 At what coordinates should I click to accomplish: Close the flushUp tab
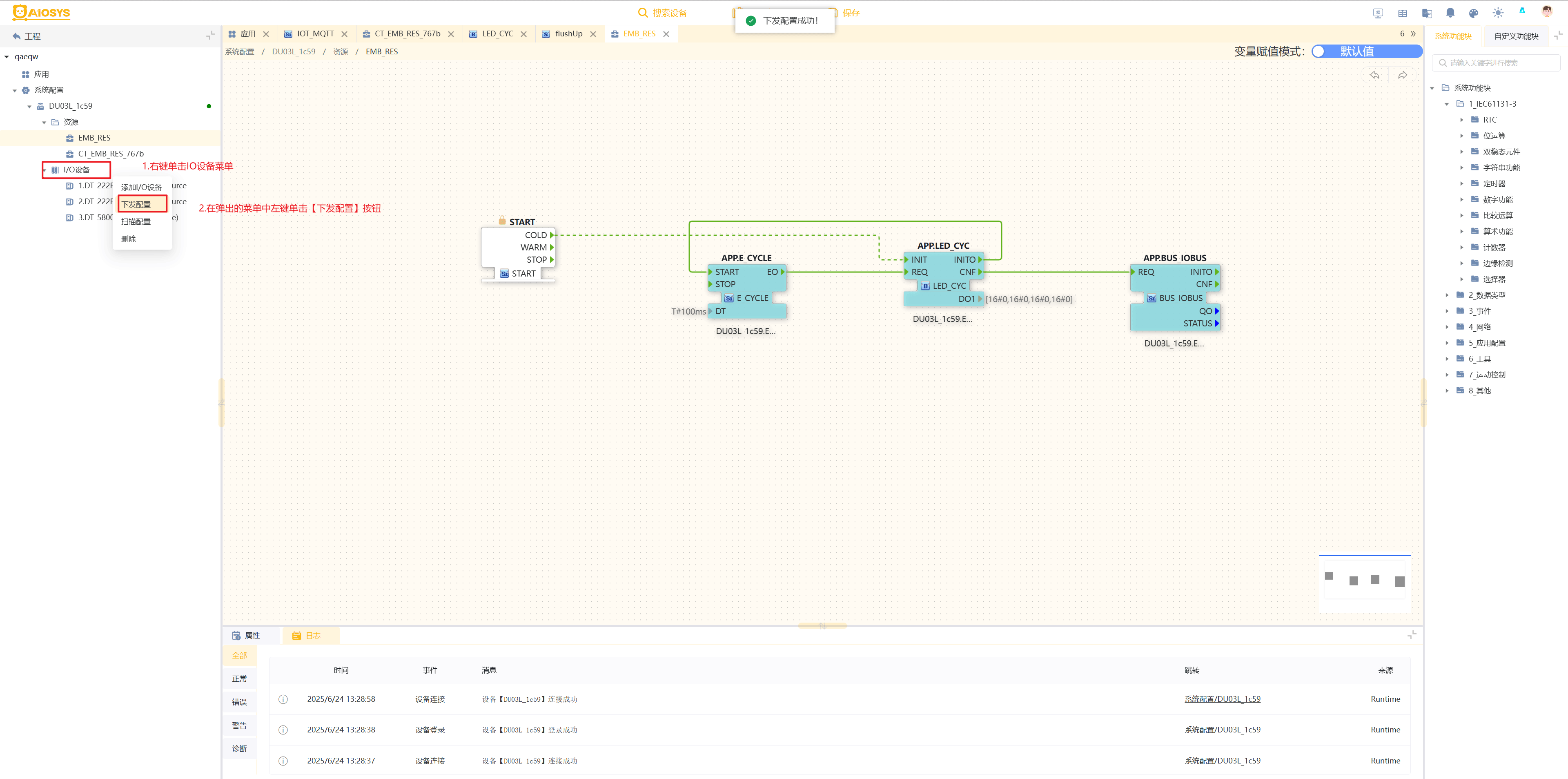pyautogui.click(x=593, y=34)
